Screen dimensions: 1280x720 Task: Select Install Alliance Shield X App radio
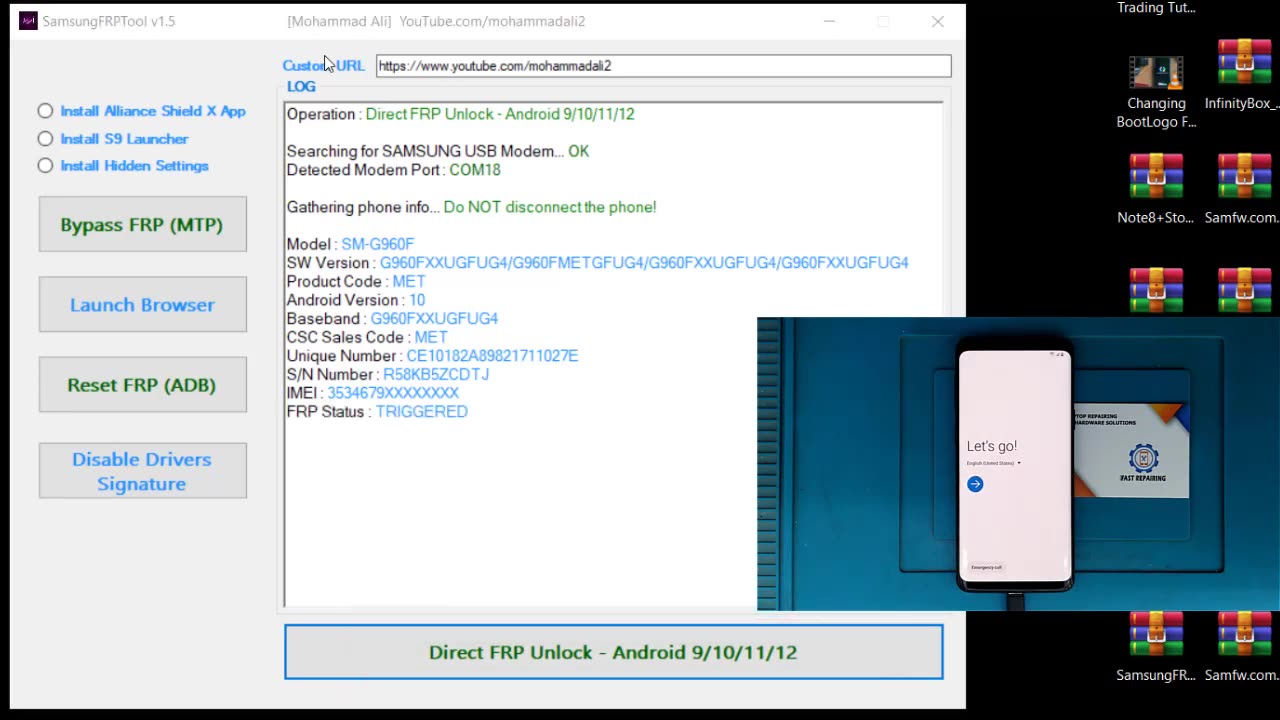(x=45, y=111)
